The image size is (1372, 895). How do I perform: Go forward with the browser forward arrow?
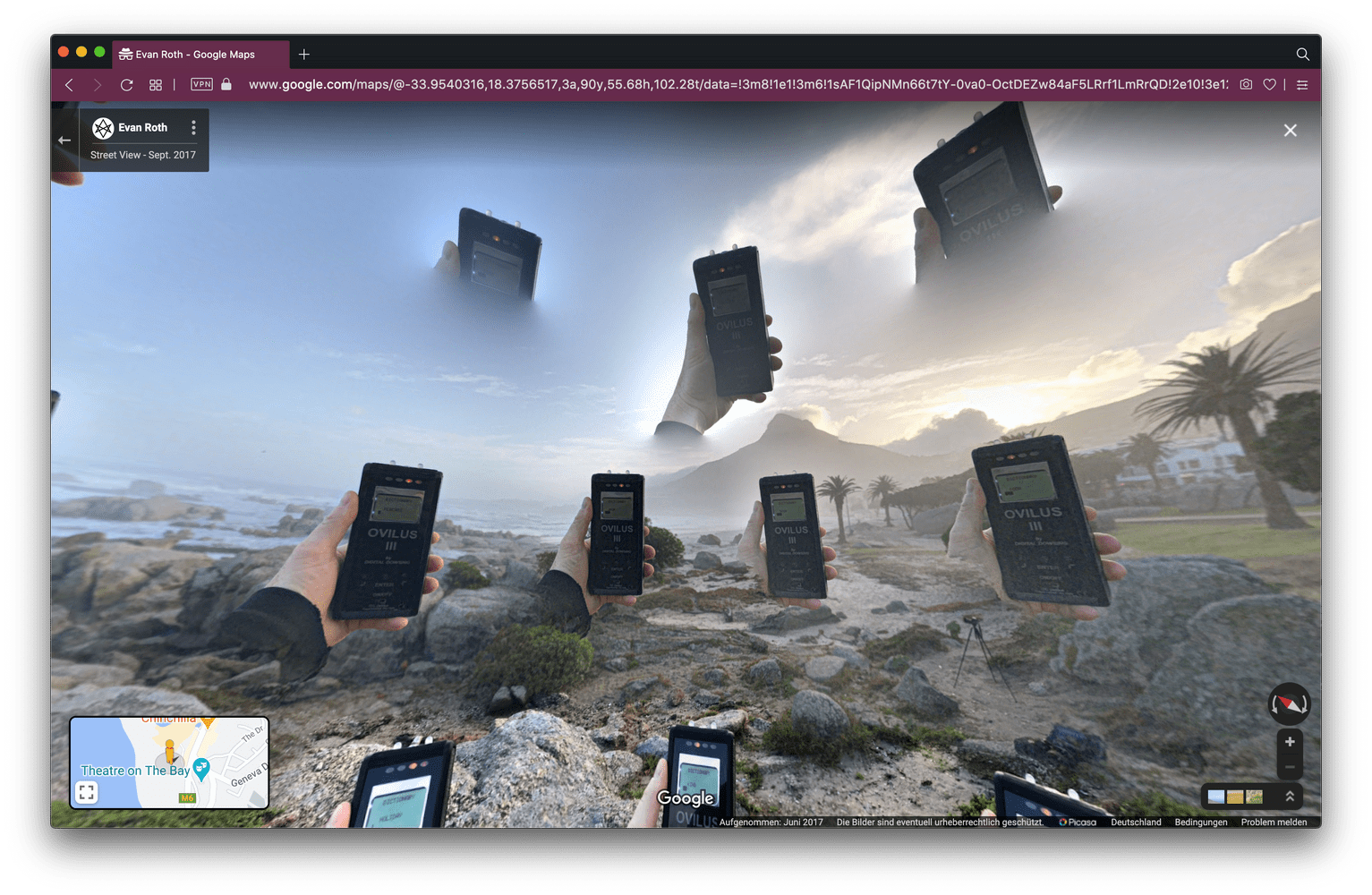[98, 84]
